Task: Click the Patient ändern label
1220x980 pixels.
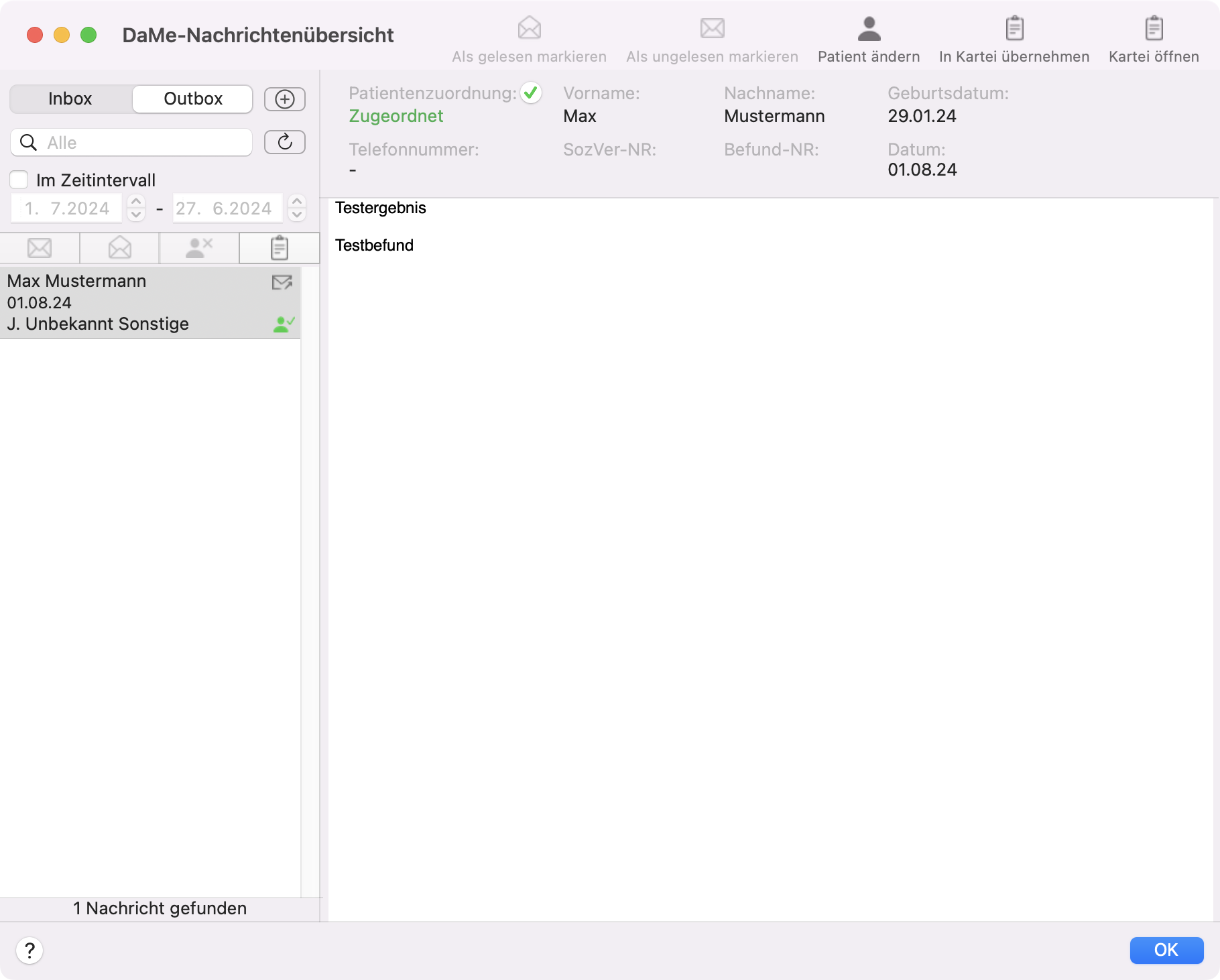Action: (x=869, y=57)
